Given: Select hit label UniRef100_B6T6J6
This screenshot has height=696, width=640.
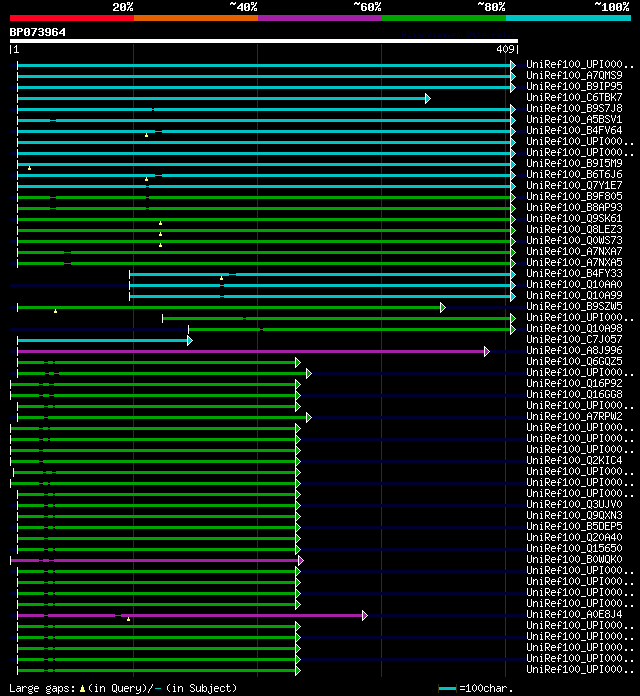Looking at the screenshot, I should coord(574,174).
